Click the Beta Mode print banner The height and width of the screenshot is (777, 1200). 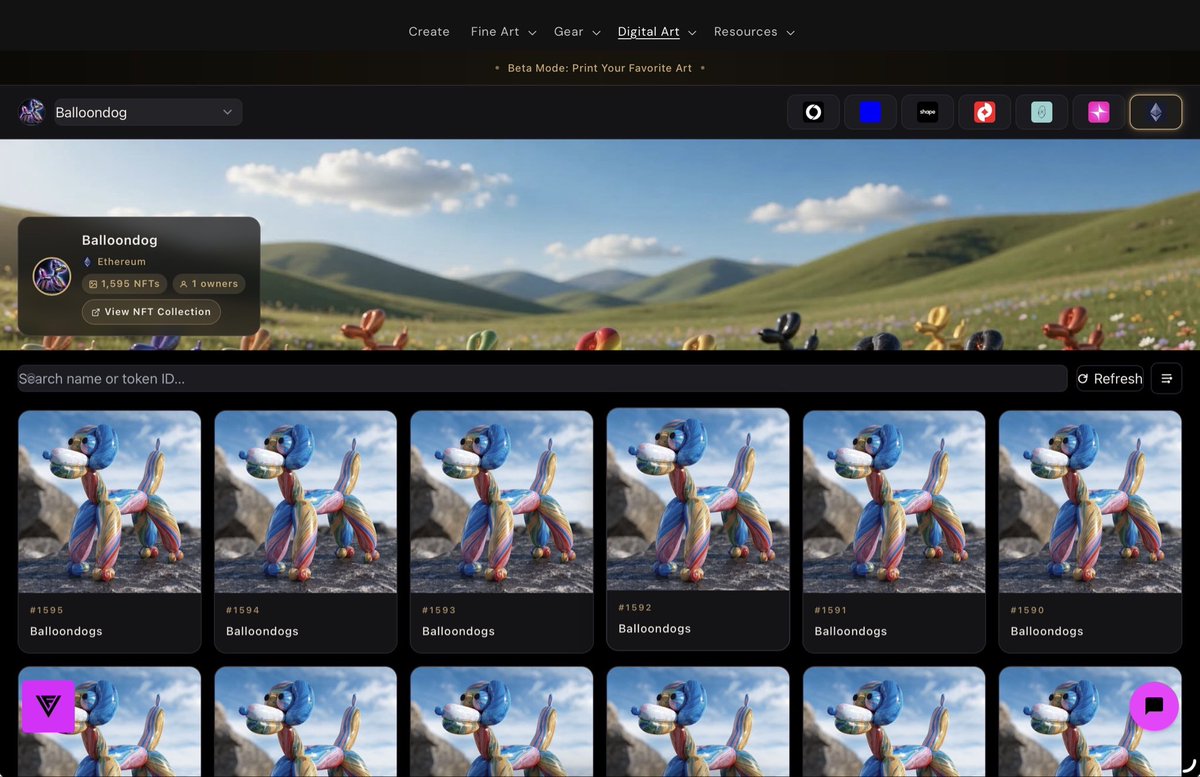click(600, 68)
